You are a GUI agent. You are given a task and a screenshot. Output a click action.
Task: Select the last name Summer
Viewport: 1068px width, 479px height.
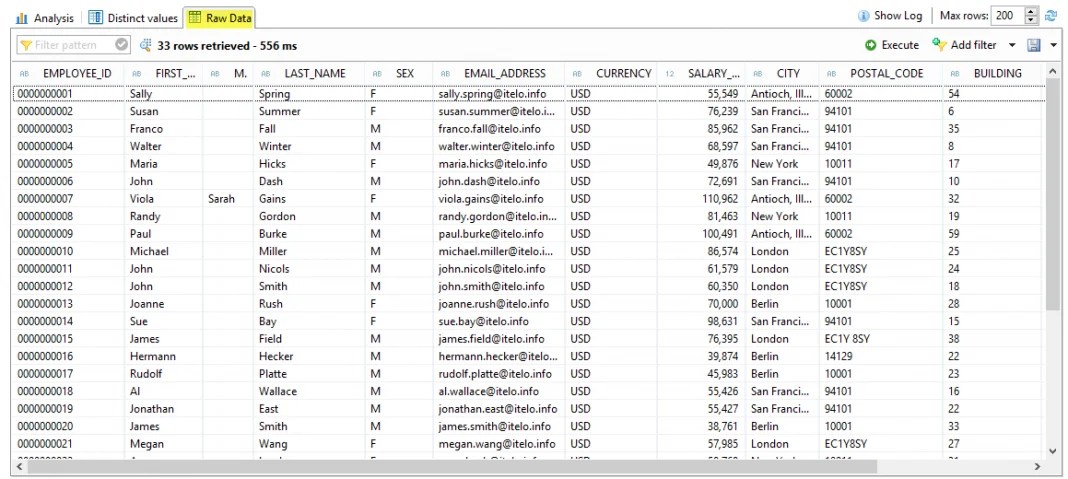click(x=279, y=111)
